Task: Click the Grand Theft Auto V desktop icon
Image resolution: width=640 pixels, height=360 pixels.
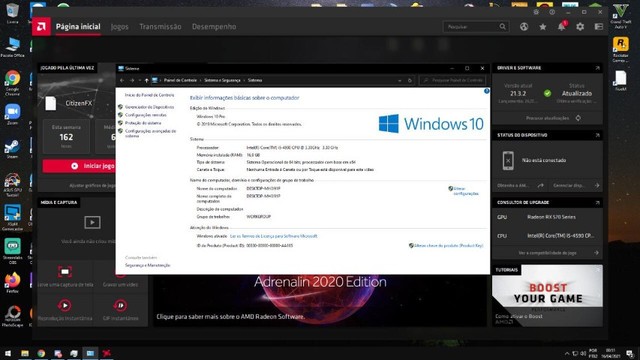Action: point(620,16)
